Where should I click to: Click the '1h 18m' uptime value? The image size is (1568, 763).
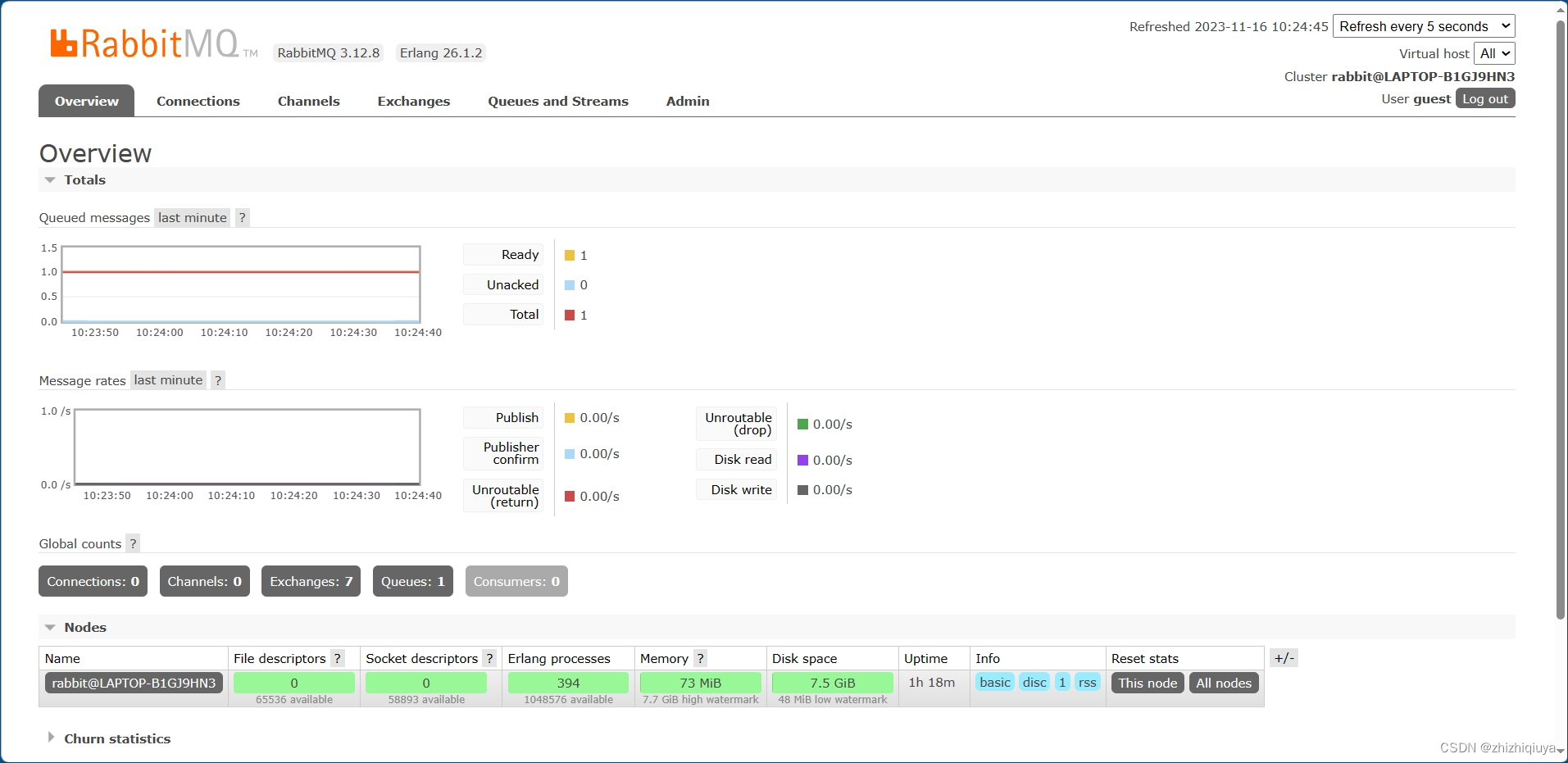(x=932, y=682)
